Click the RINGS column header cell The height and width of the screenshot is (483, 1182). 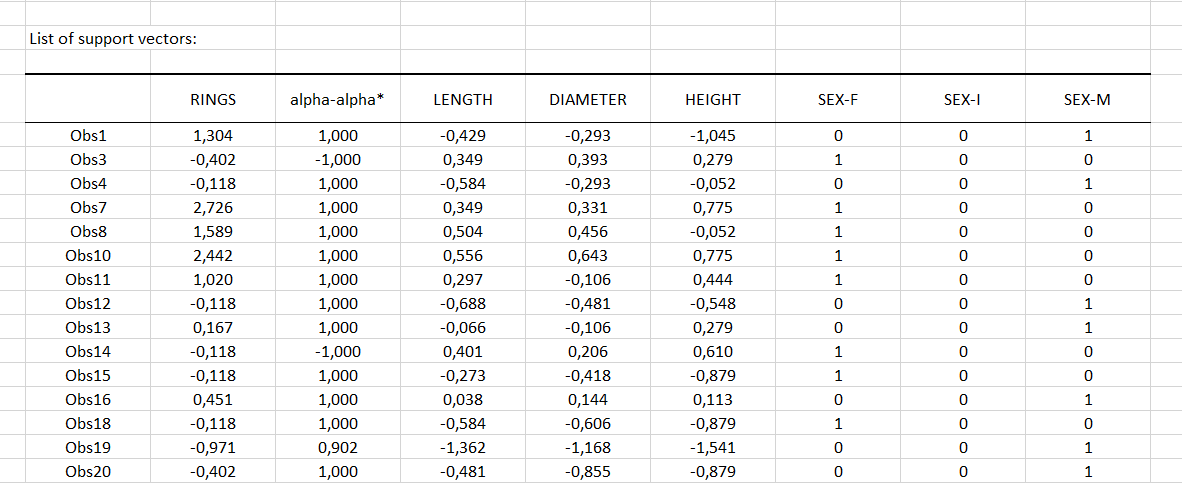pos(213,99)
